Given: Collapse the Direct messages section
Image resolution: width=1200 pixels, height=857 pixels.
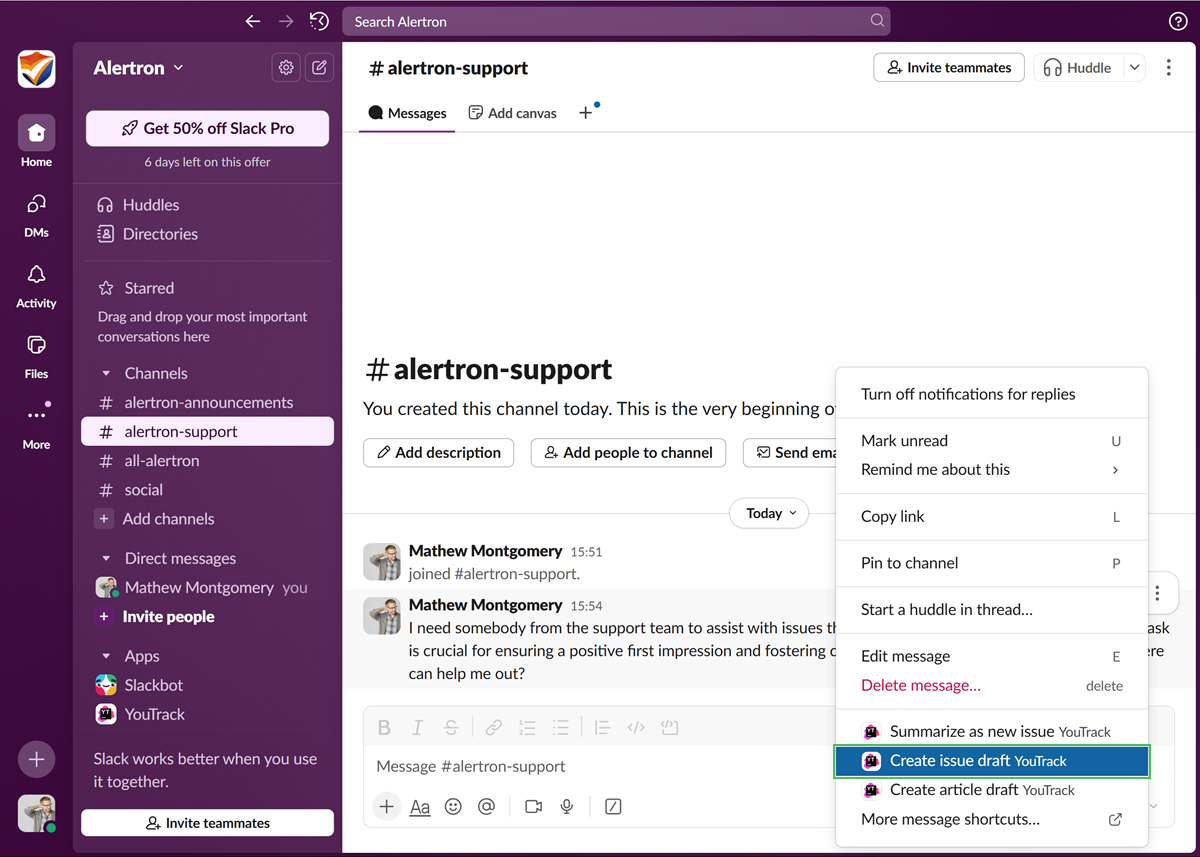Looking at the screenshot, I should (x=106, y=558).
